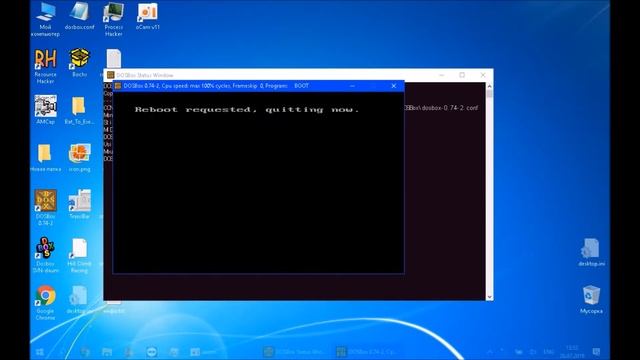Click the DOSBox 0.74-2 window title icon
This screenshot has width=640, height=360.
tap(118, 86)
